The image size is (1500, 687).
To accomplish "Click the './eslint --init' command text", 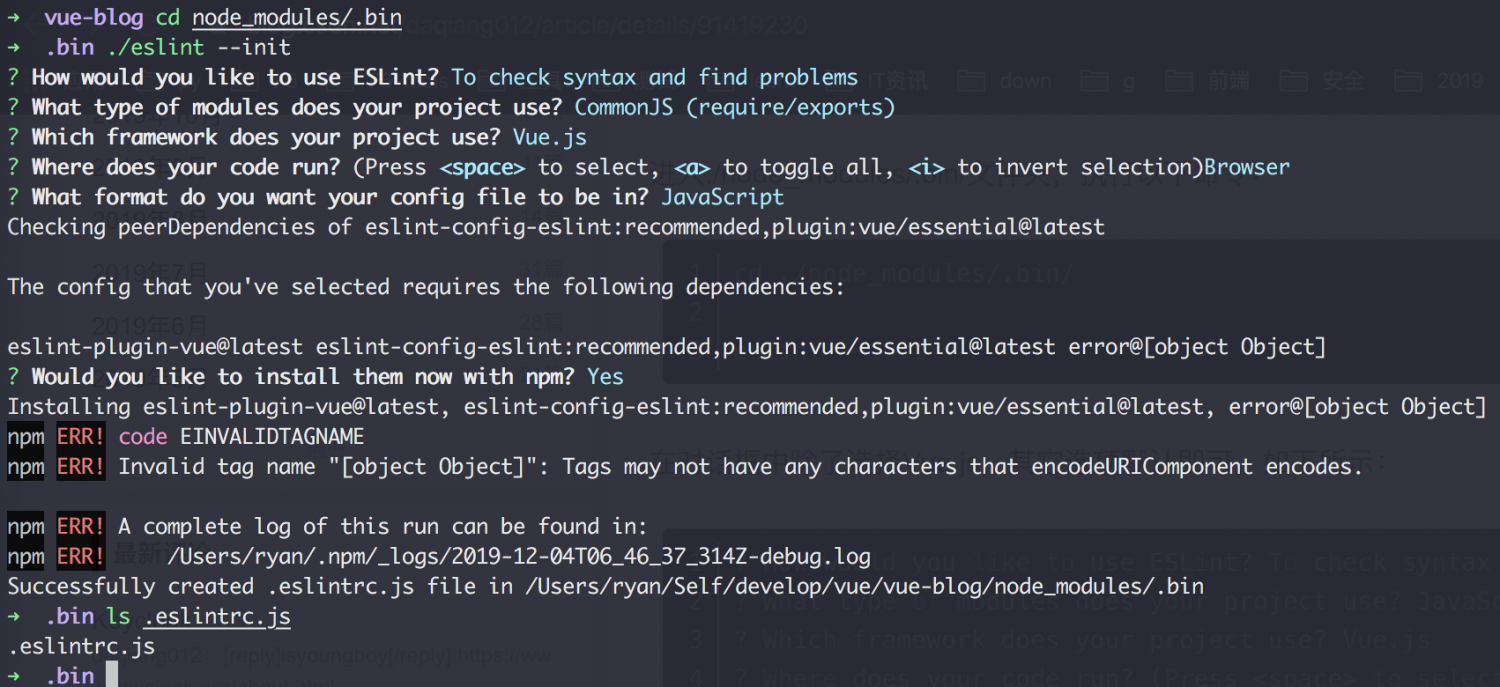I will 199,48.
